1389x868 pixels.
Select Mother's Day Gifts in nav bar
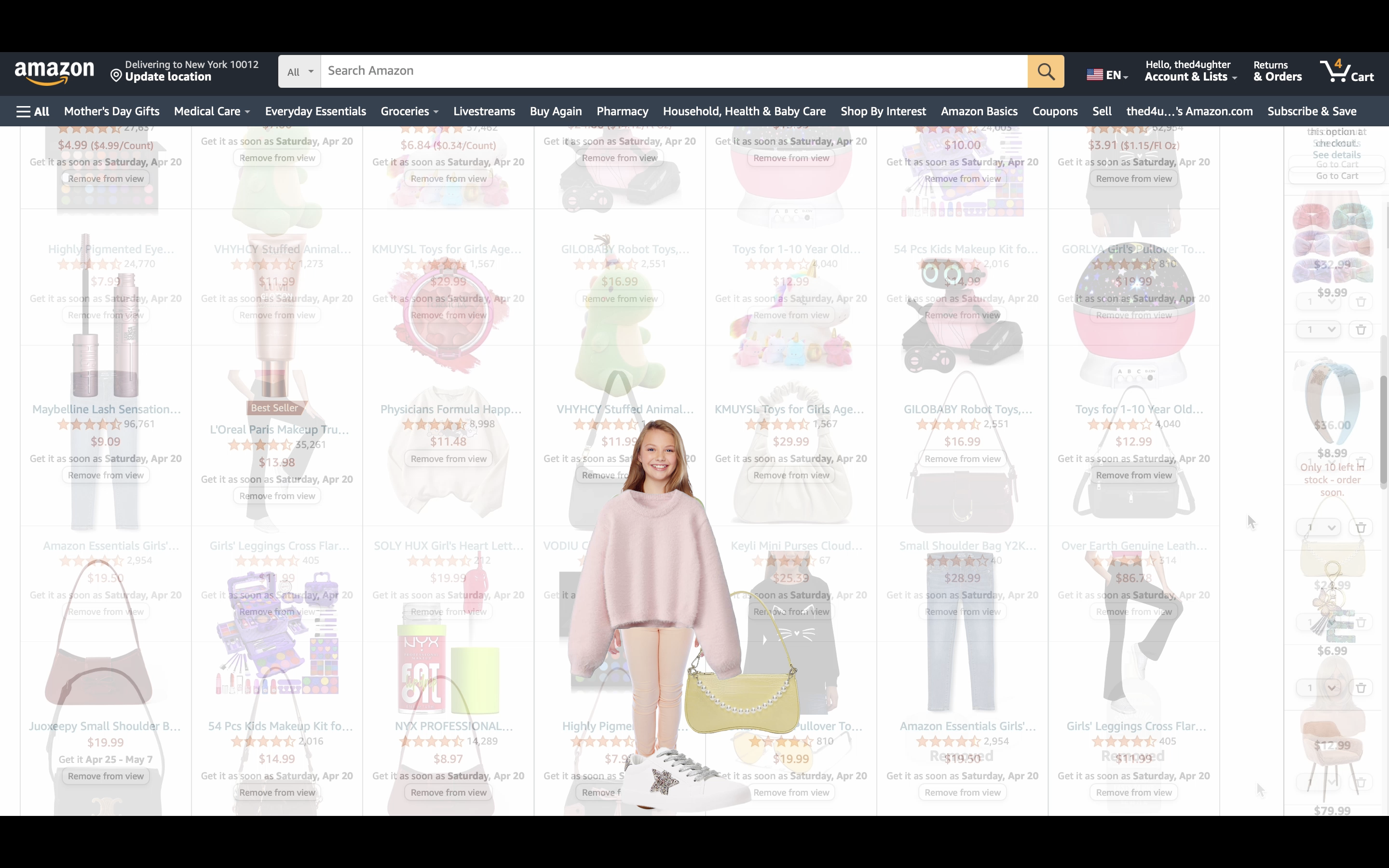[x=111, y=111]
